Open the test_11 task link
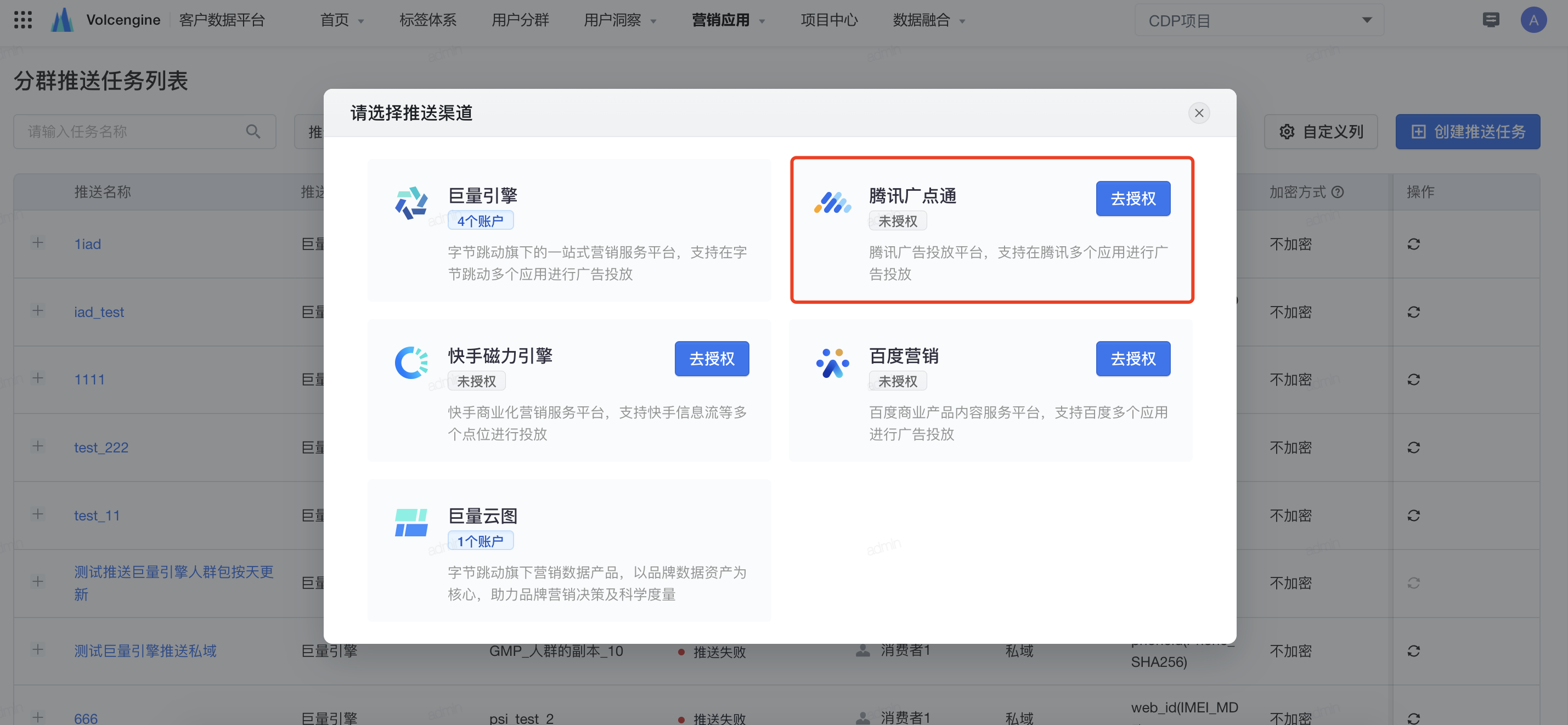 pyautogui.click(x=97, y=517)
